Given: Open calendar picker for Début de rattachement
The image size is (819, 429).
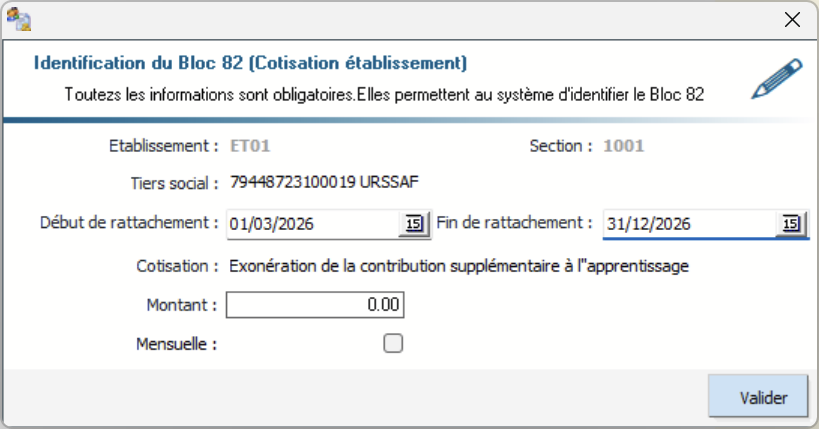Looking at the screenshot, I should pyautogui.click(x=412, y=224).
